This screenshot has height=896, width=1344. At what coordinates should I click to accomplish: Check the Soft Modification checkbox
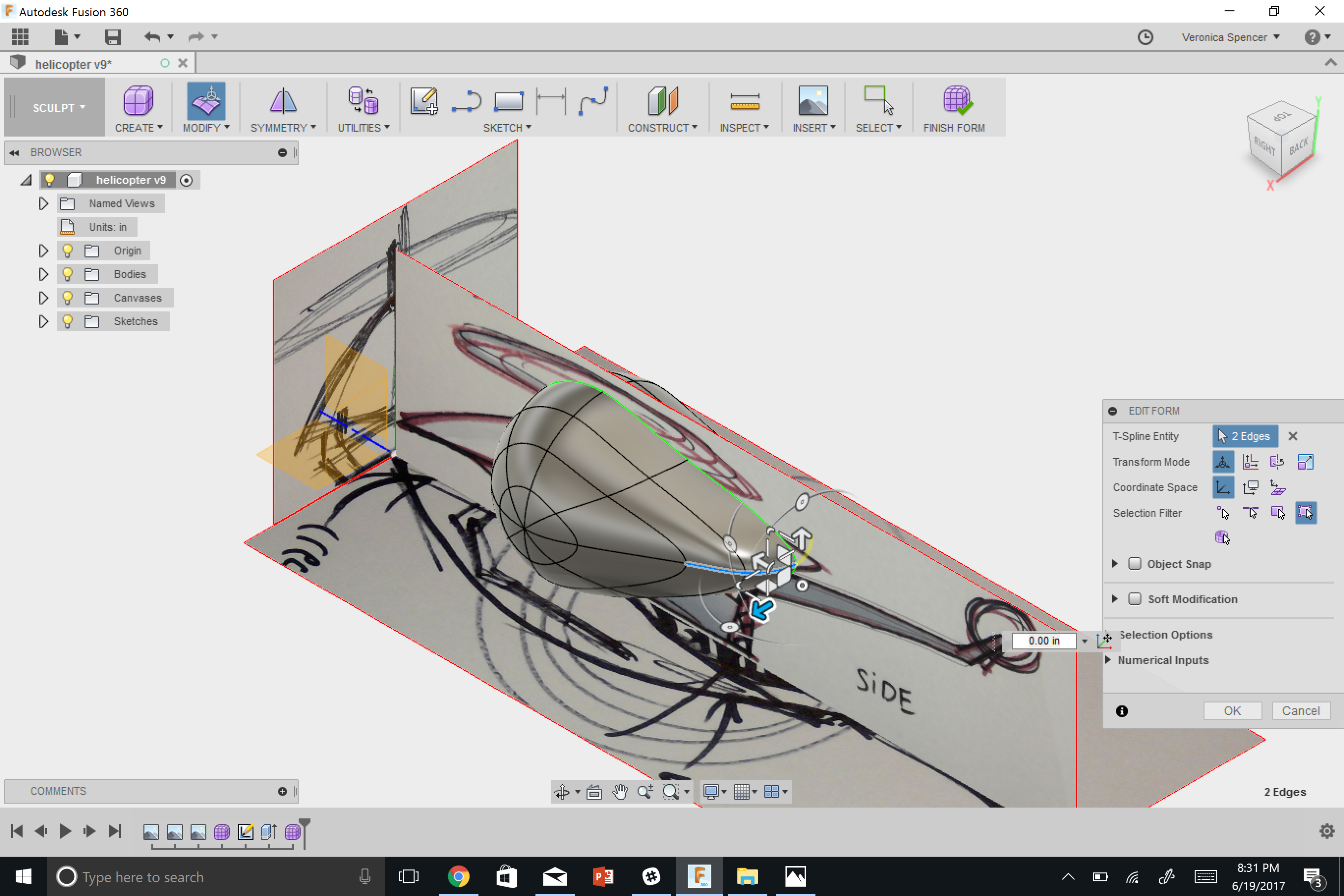tap(1134, 599)
